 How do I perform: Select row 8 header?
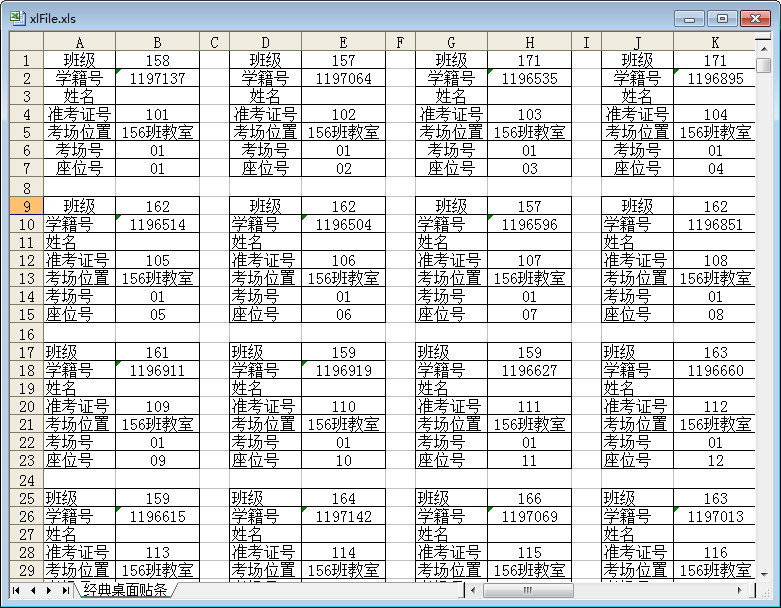point(26,188)
